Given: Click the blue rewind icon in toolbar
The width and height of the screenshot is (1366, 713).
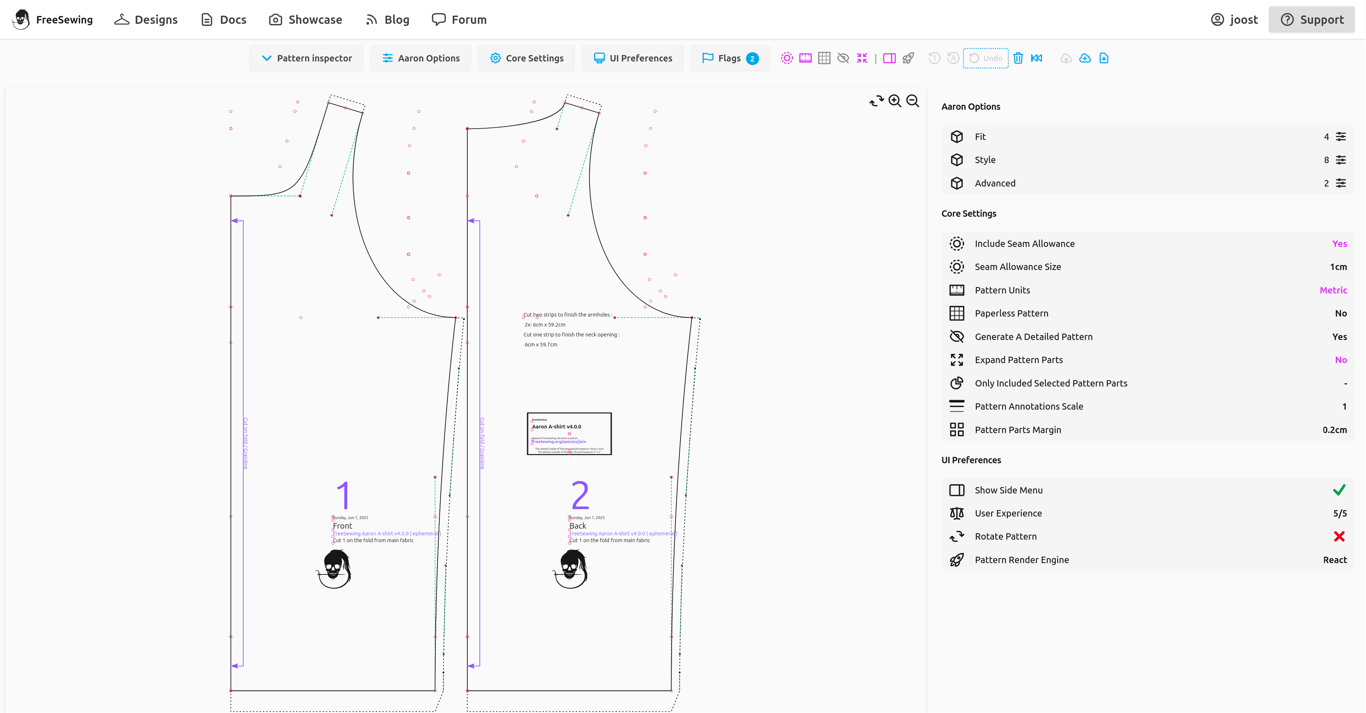Looking at the screenshot, I should point(1037,58).
